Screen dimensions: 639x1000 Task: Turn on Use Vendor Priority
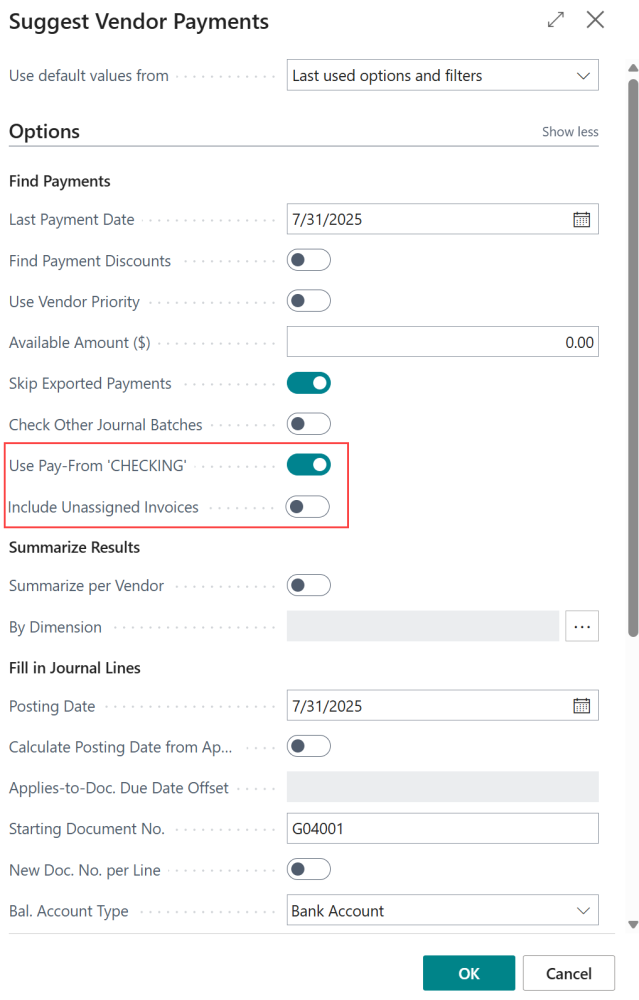coord(308,301)
